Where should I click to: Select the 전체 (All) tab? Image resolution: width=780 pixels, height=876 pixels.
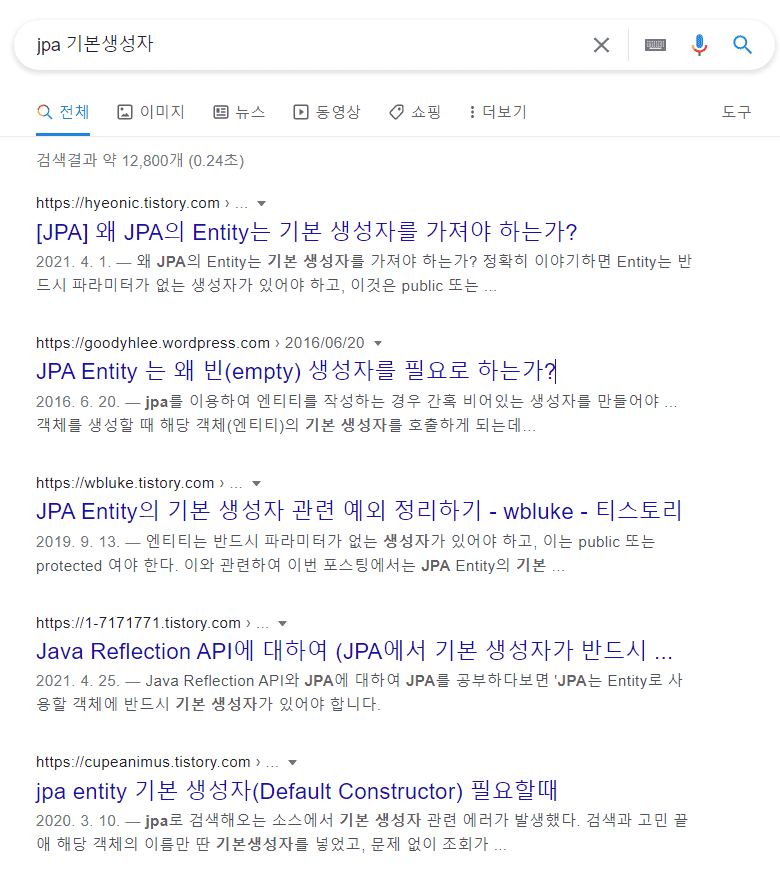click(63, 112)
